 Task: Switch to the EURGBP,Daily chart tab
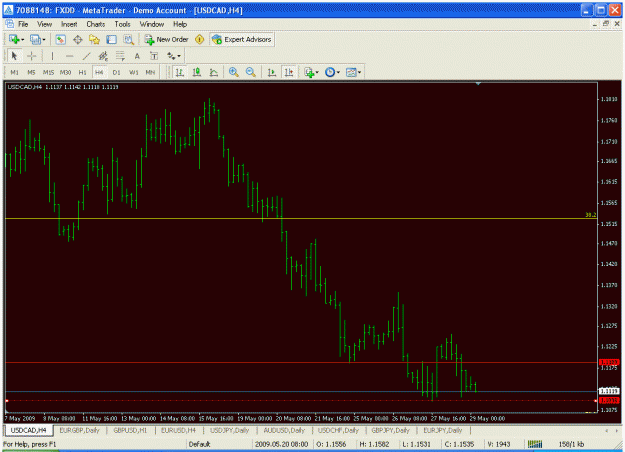coord(79,430)
